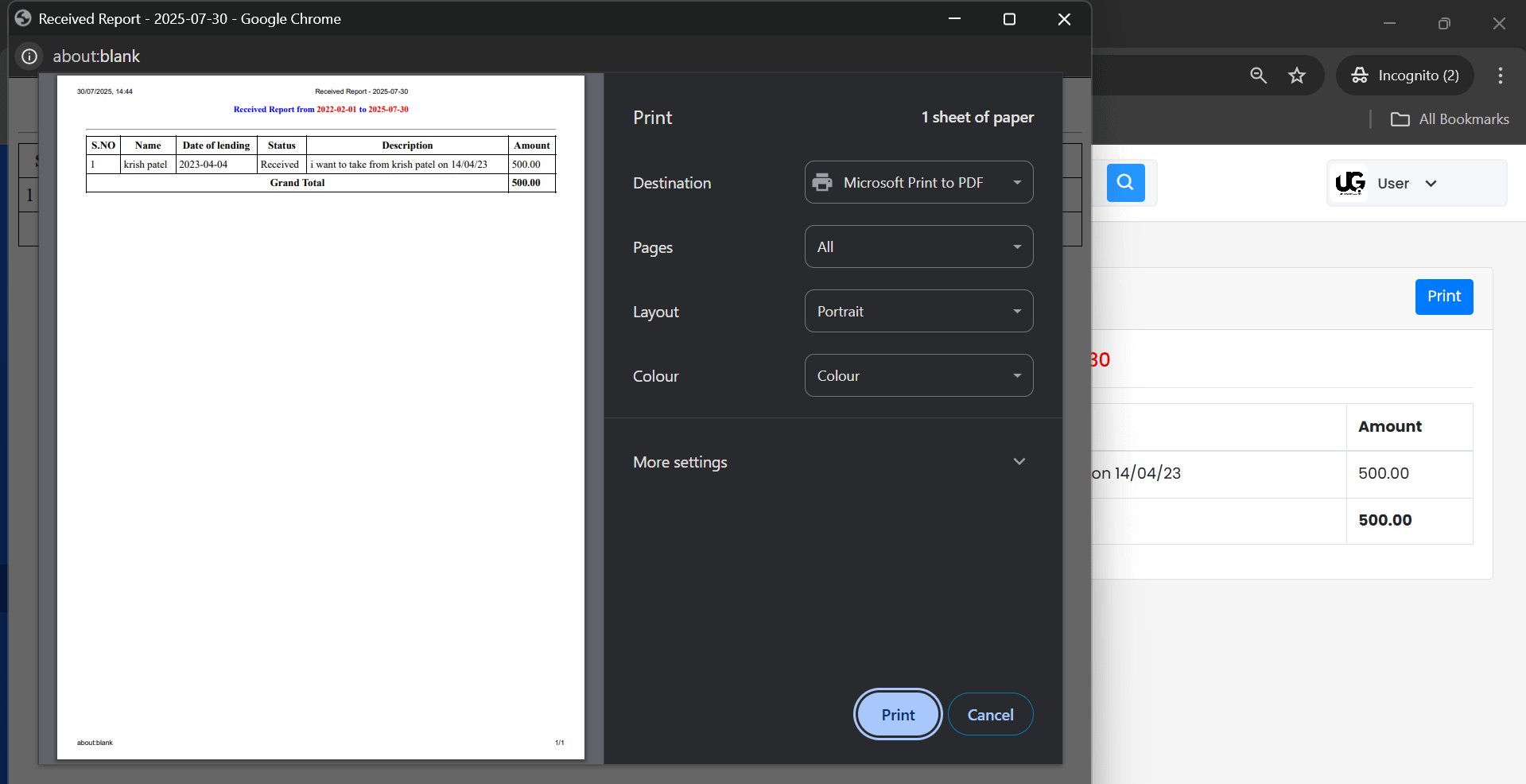The height and width of the screenshot is (784, 1526).
Task: Open Chrome's three-dot menu
Action: 1500,76
